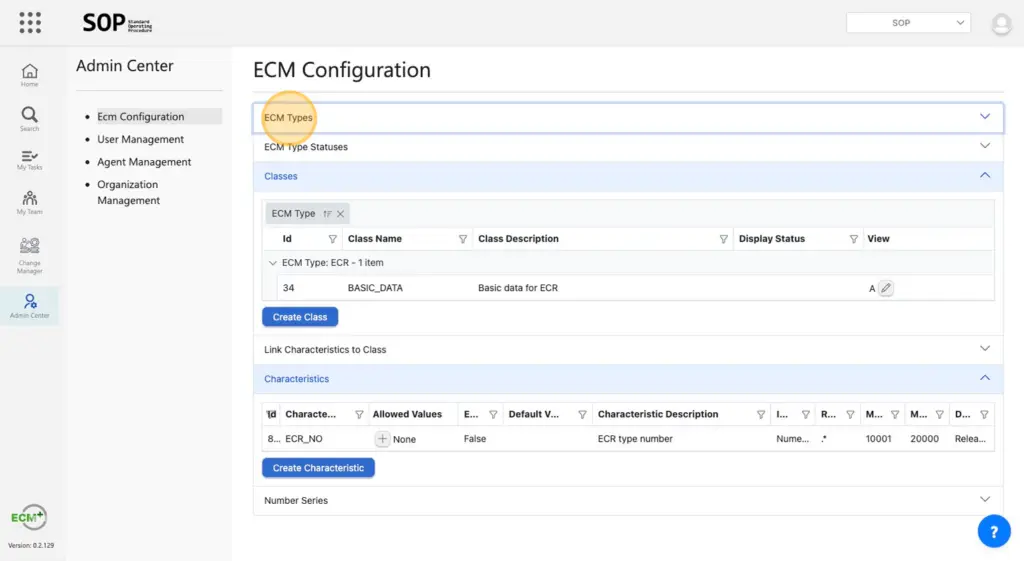This screenshot has width=1024, height=561.
Task: Go to Home in sidebar
Action: 30,75
